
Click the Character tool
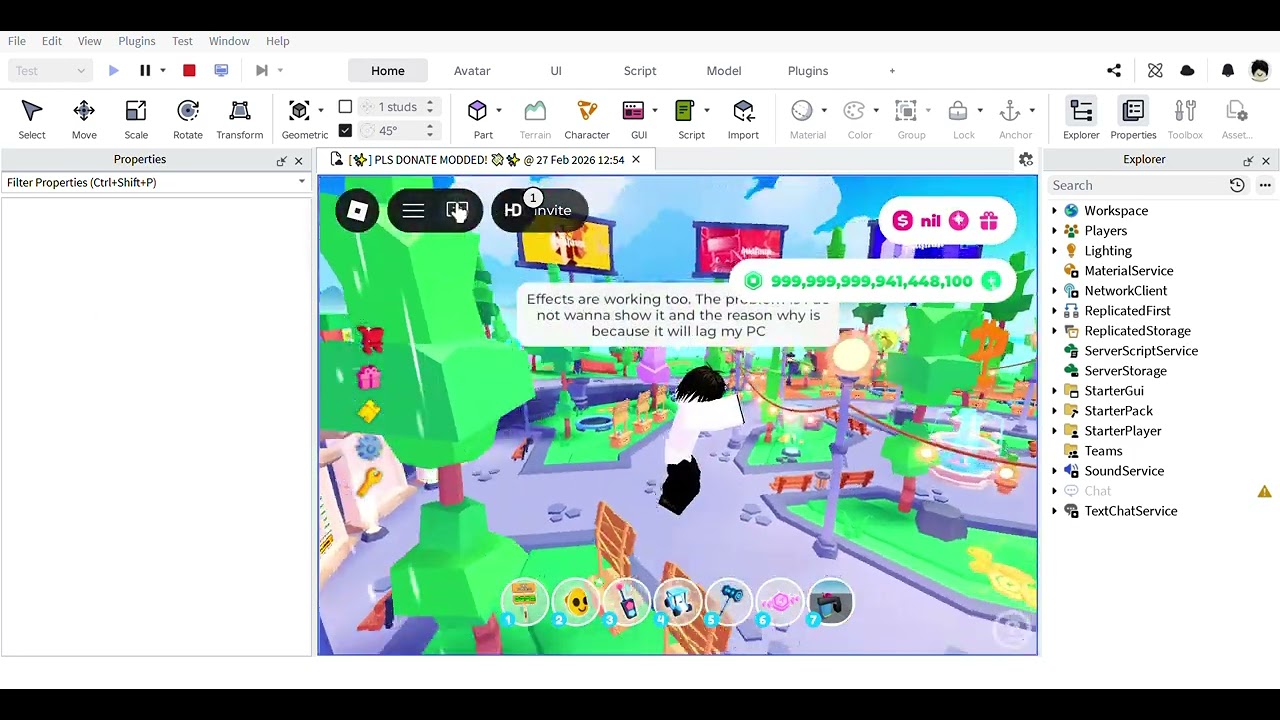587,119
